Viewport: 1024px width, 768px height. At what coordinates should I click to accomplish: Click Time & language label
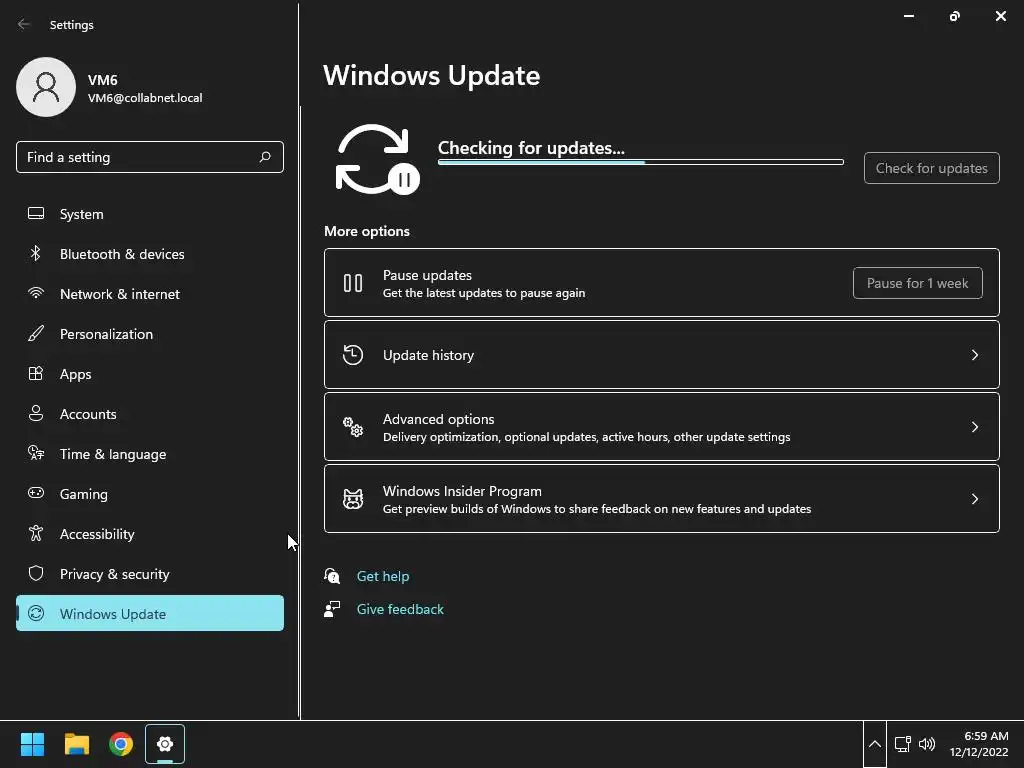pos(113,454)
